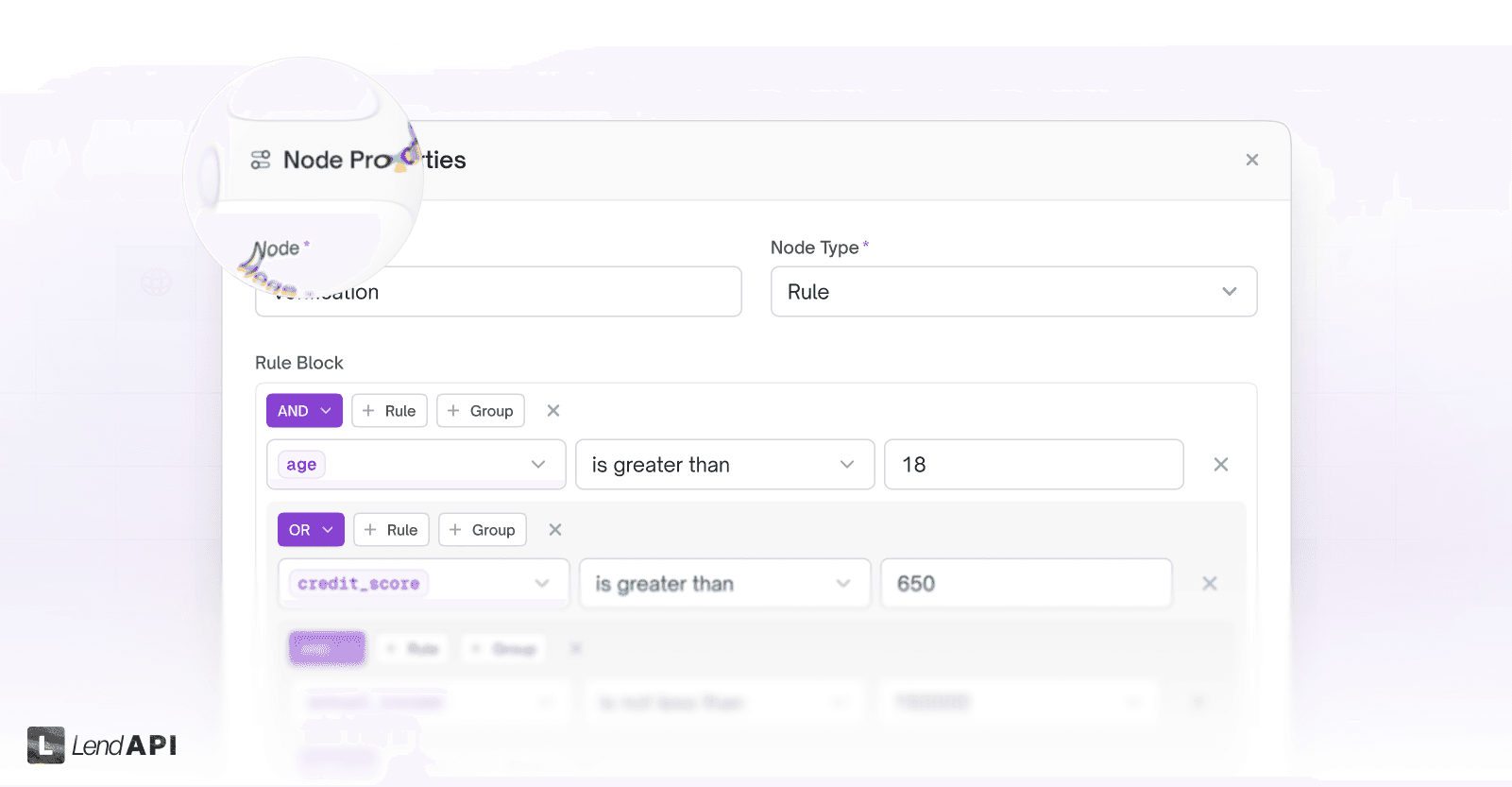The width and height of the screenshot is (1512, 787).
Task: Open the age field dropdown
Action: click(416, 464)
